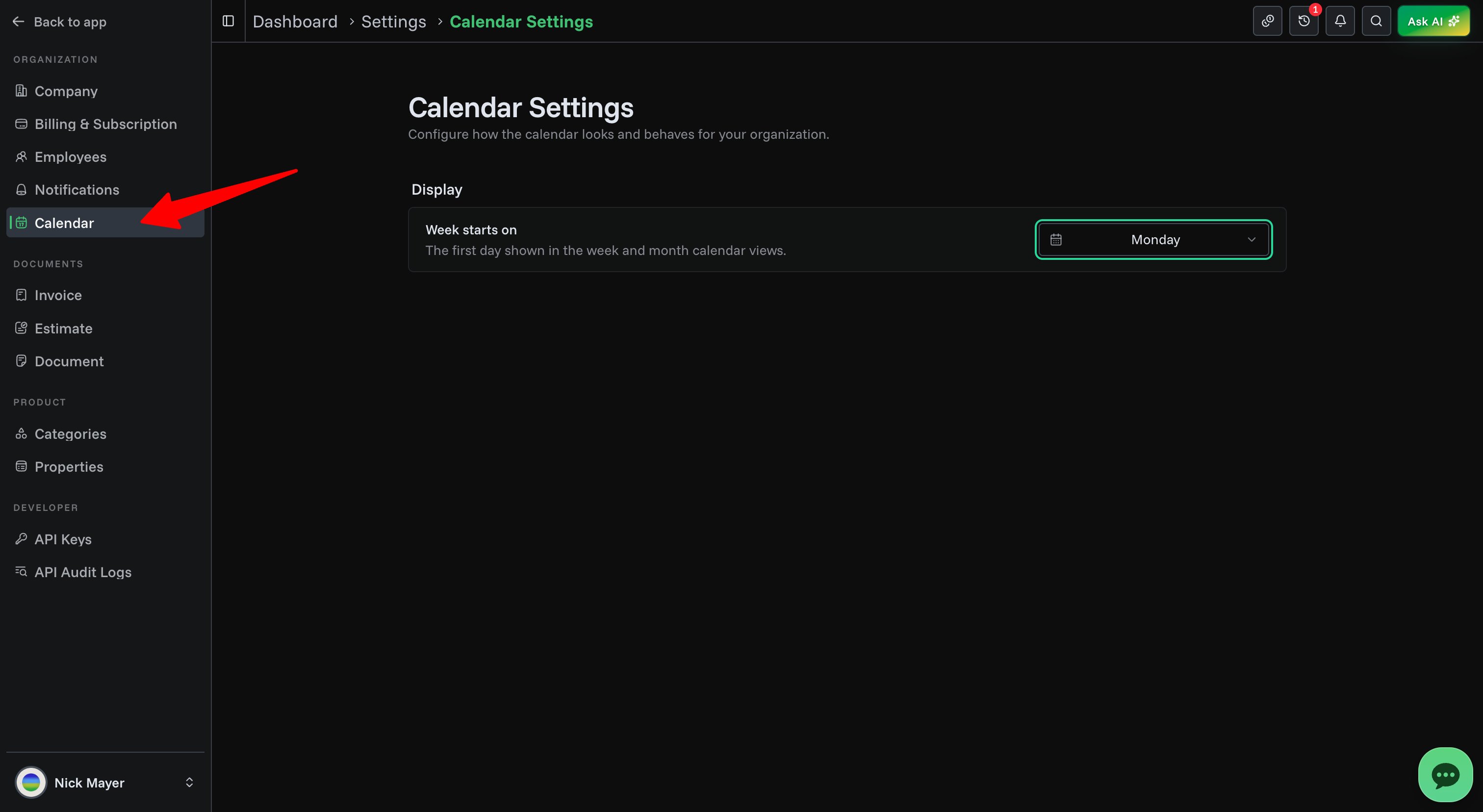Open the Week starts on Monday dropdown
Screen dimensions: 1483x812
tap(1154, 239)
